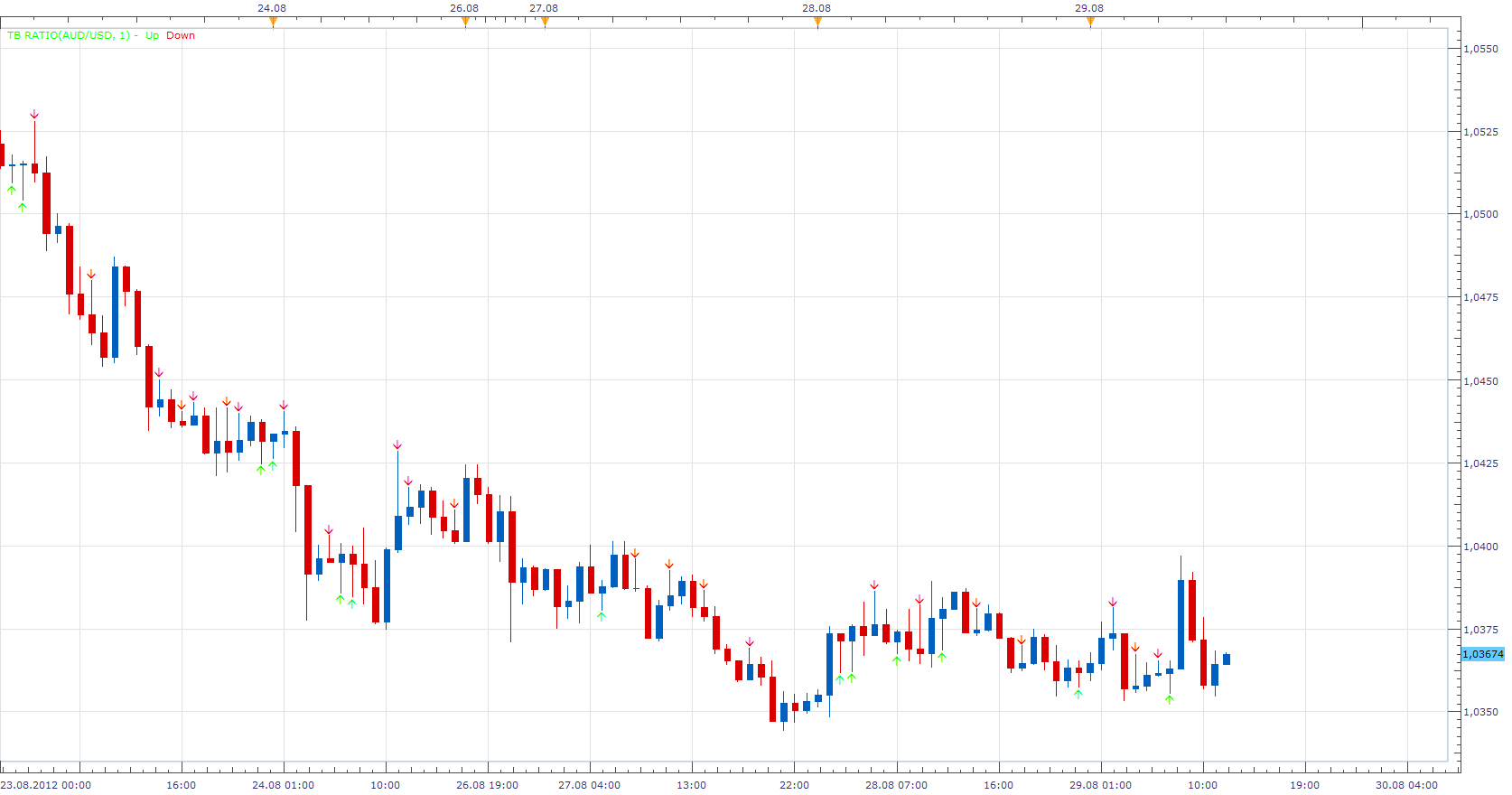This screenshot has height=795, width=1512.
Task: Select the 1,0500 price level label
Action: click(1480, 214)
